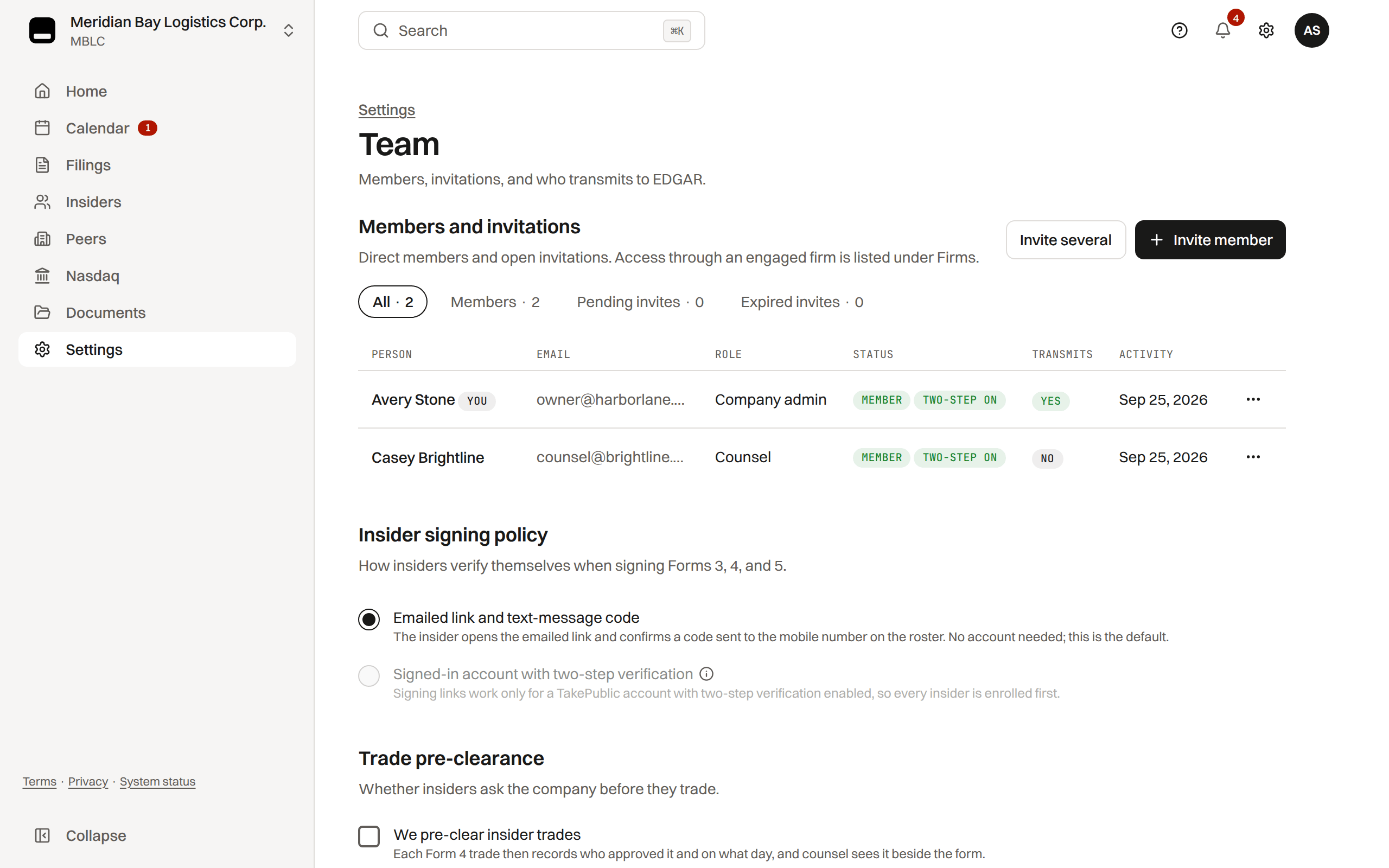This screenshot has width=1389, height=868.
Task: Enable We pre-clear insider trades checkbox
Action: coord(369,837)
